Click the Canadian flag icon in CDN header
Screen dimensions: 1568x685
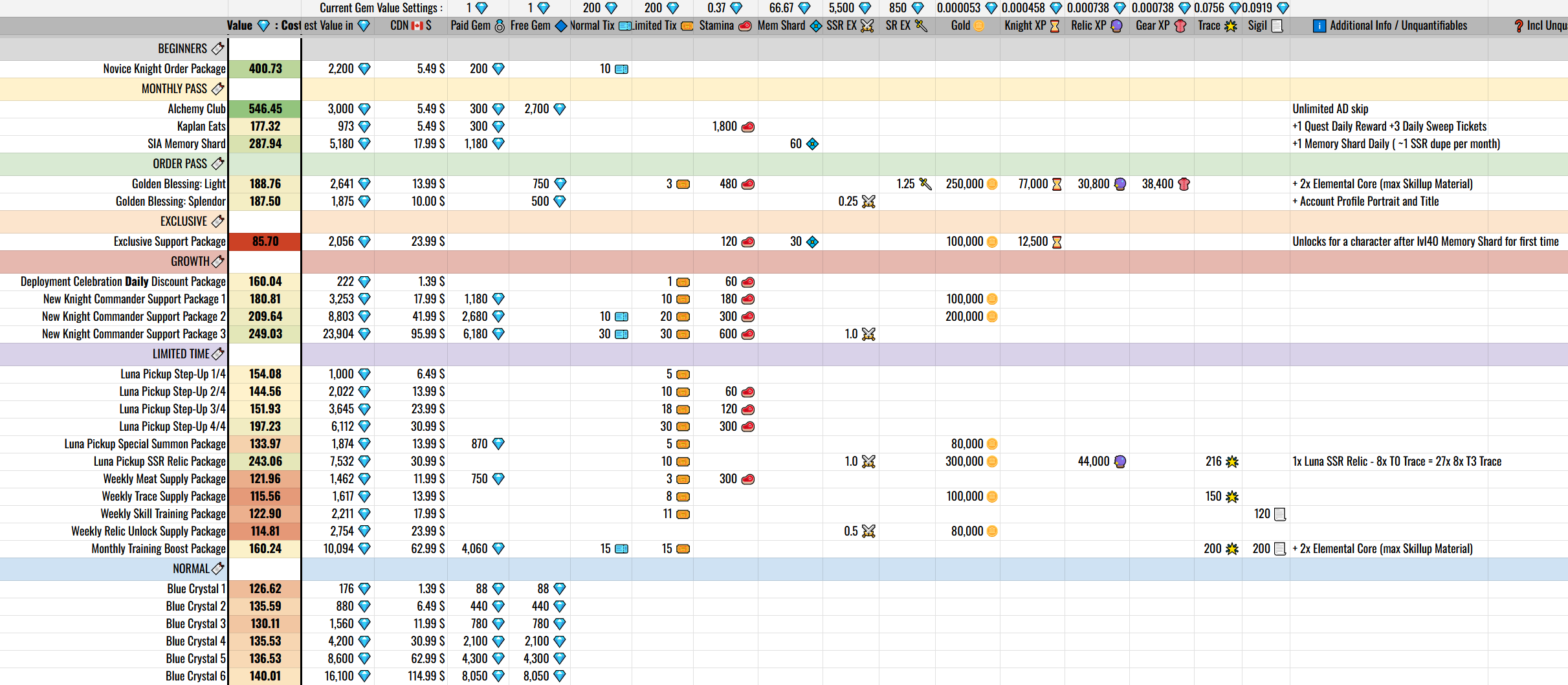(x=417, y=26)
